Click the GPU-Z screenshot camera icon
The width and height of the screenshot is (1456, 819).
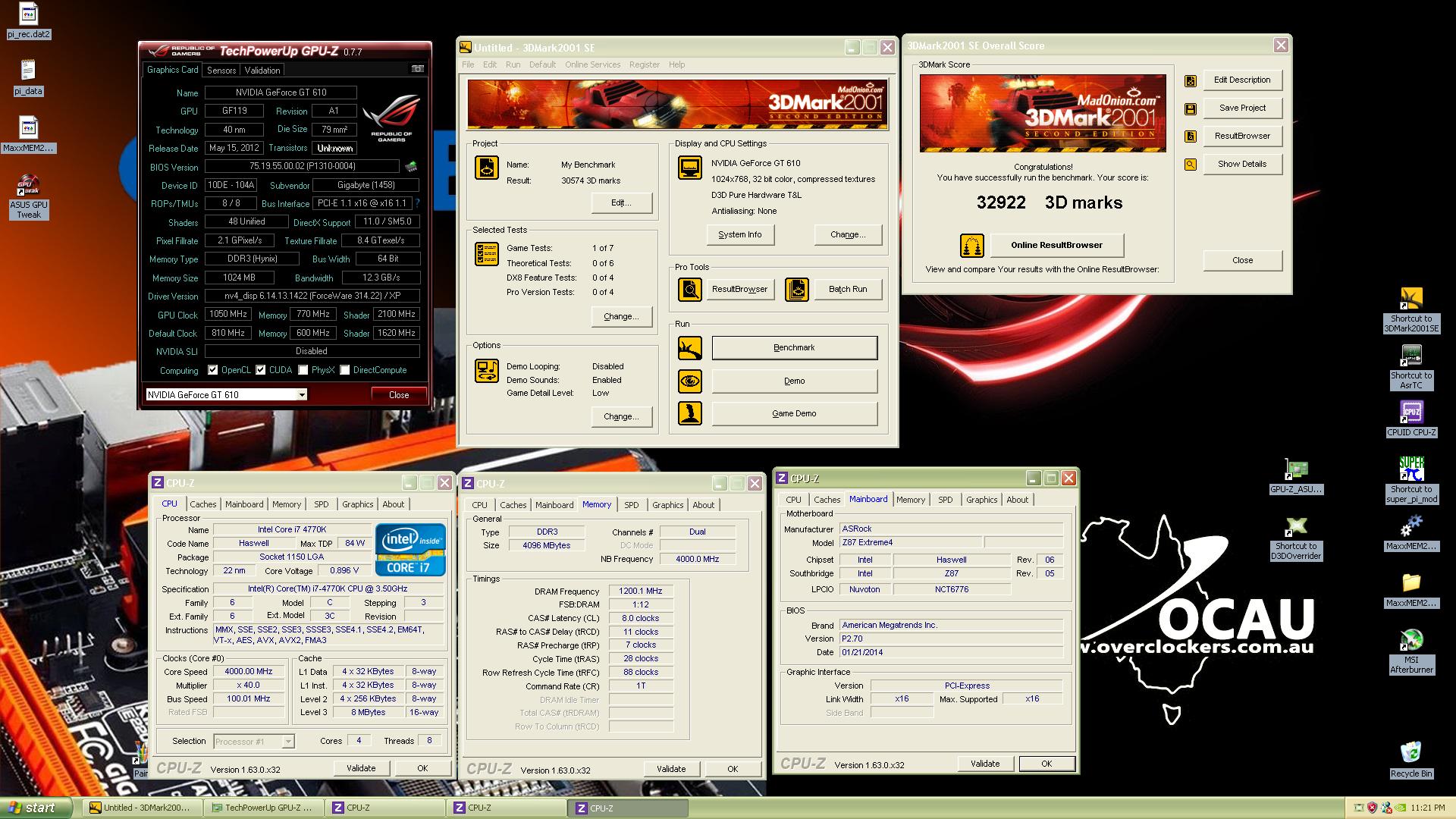417,69
